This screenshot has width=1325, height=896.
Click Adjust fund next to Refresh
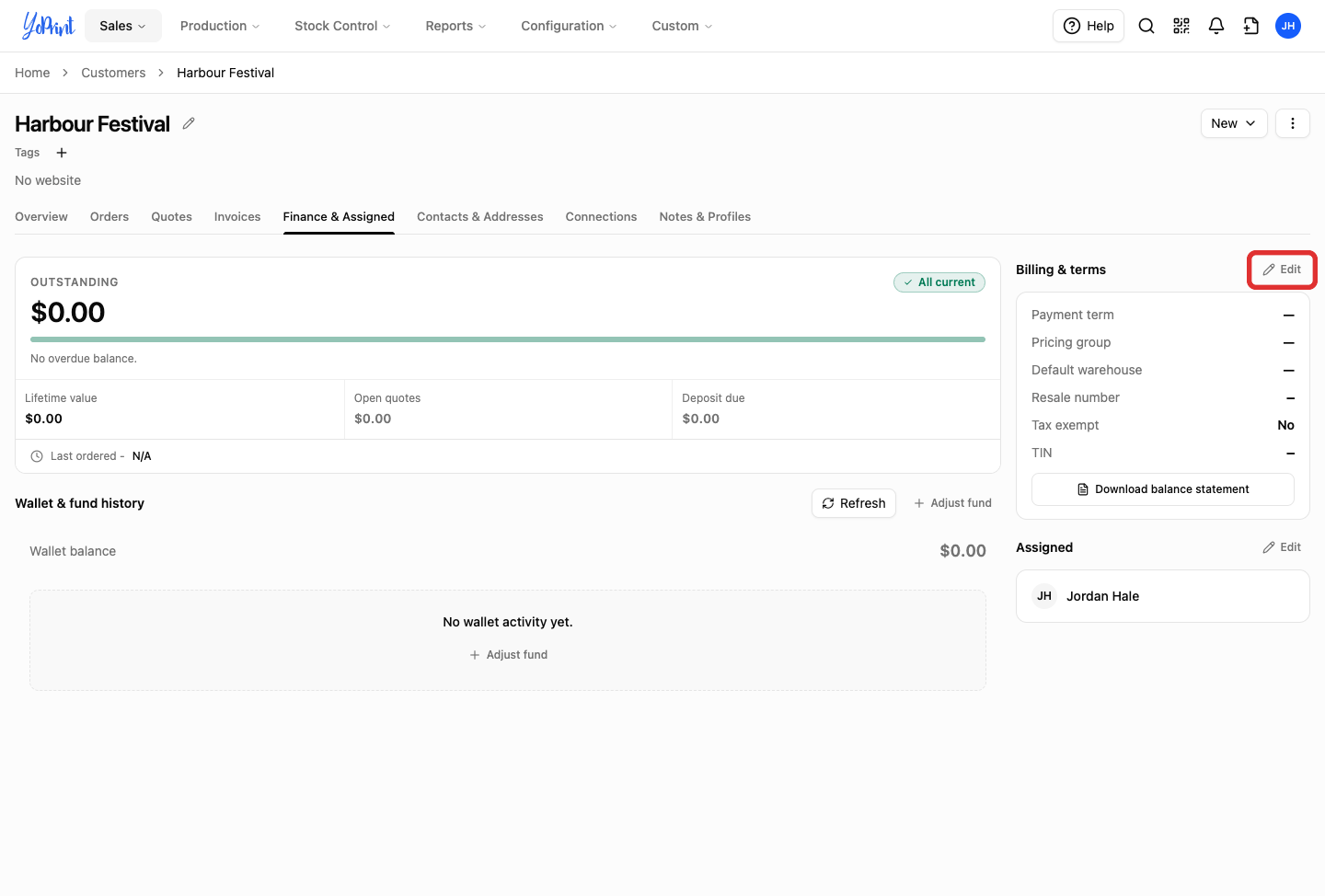click(x=952, y=503)
